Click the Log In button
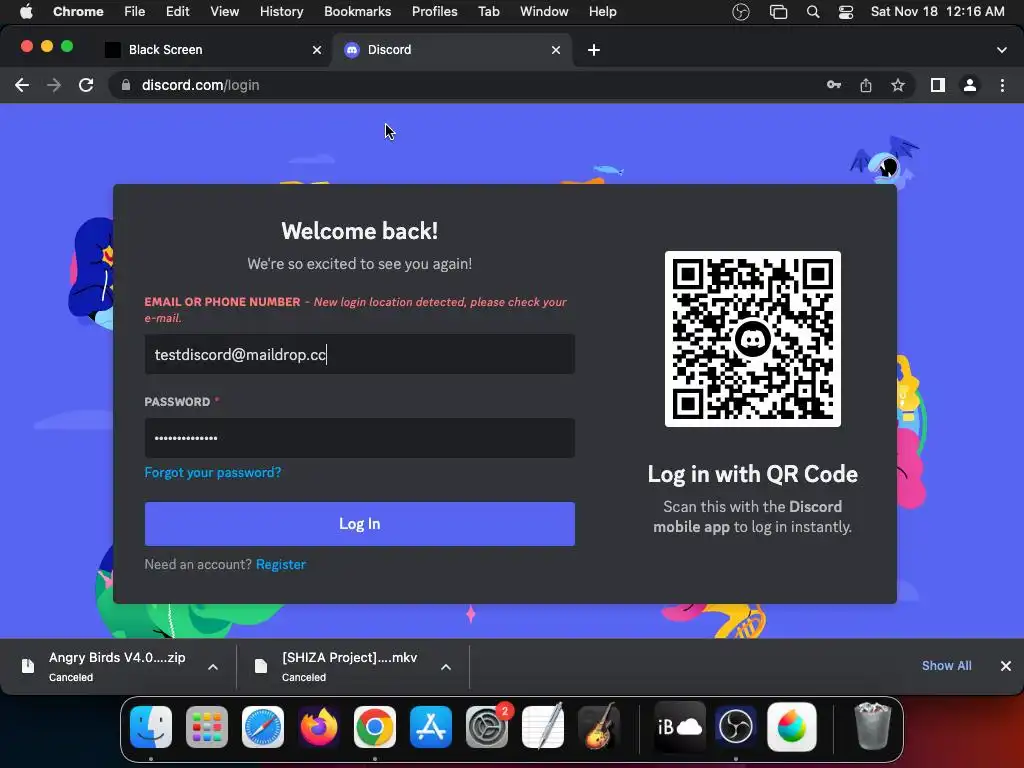The width and height of the screenshot is (1024, 768). click(360, 524)
